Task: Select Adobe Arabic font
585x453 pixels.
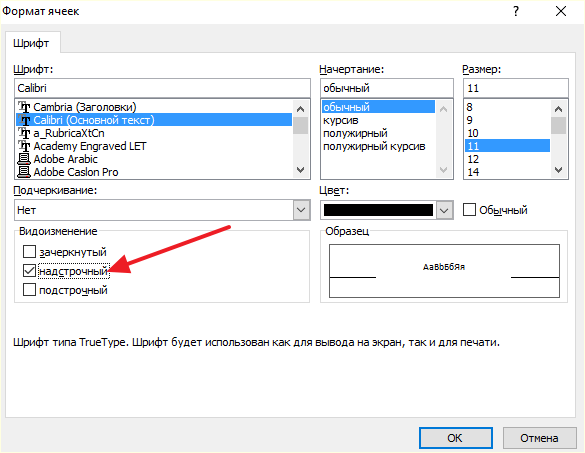Action: (x=154, y=159)
